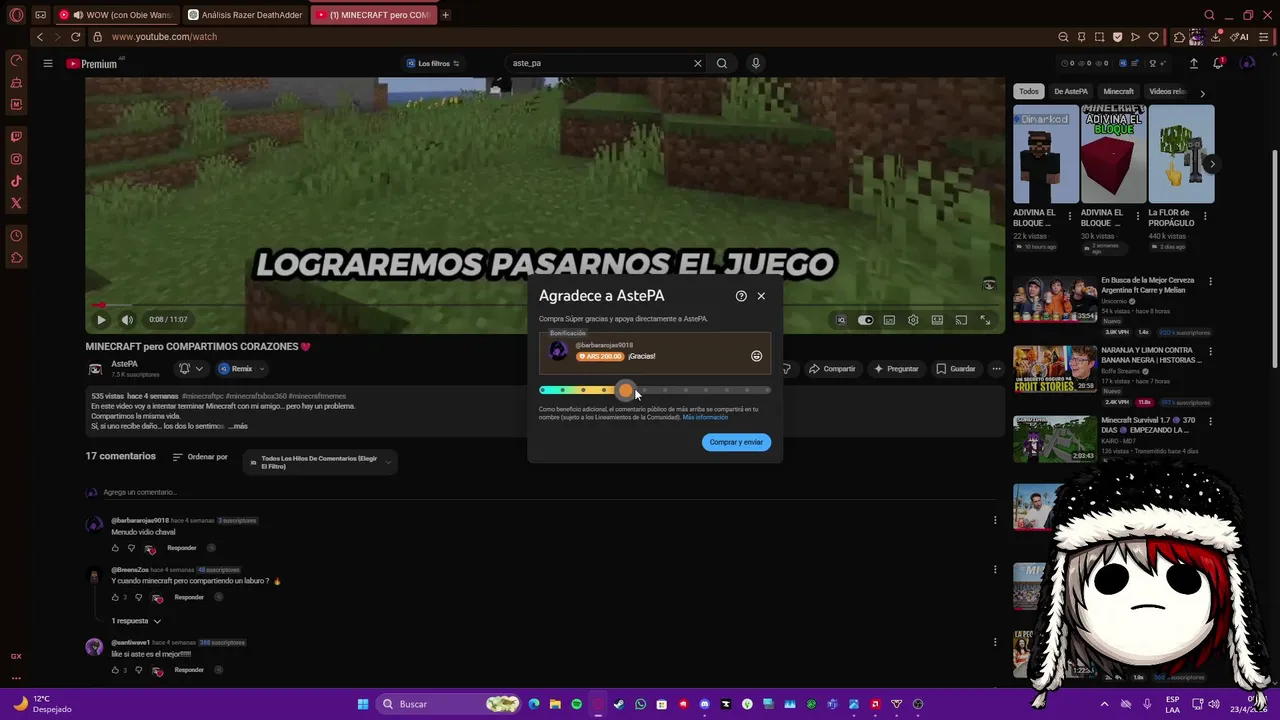1280x720 pixels.
Task: Expand the 1 respuesta thread
Action: [x=136, y=621]
